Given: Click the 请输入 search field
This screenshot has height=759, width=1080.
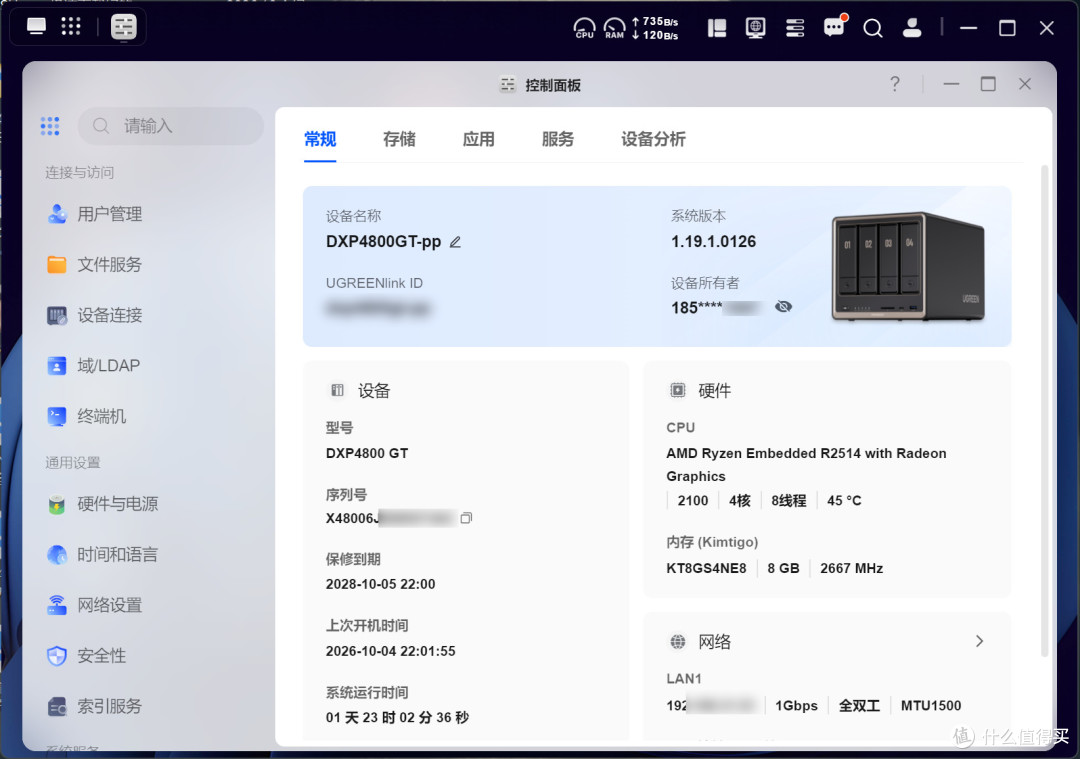Looking at the screenshot, I should [171, 126].
